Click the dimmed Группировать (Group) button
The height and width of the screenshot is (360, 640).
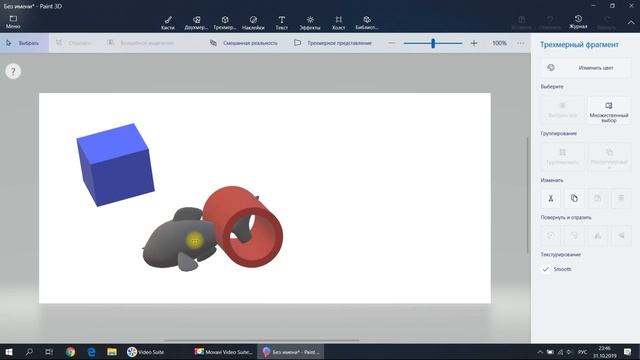[x=562, y=156]
